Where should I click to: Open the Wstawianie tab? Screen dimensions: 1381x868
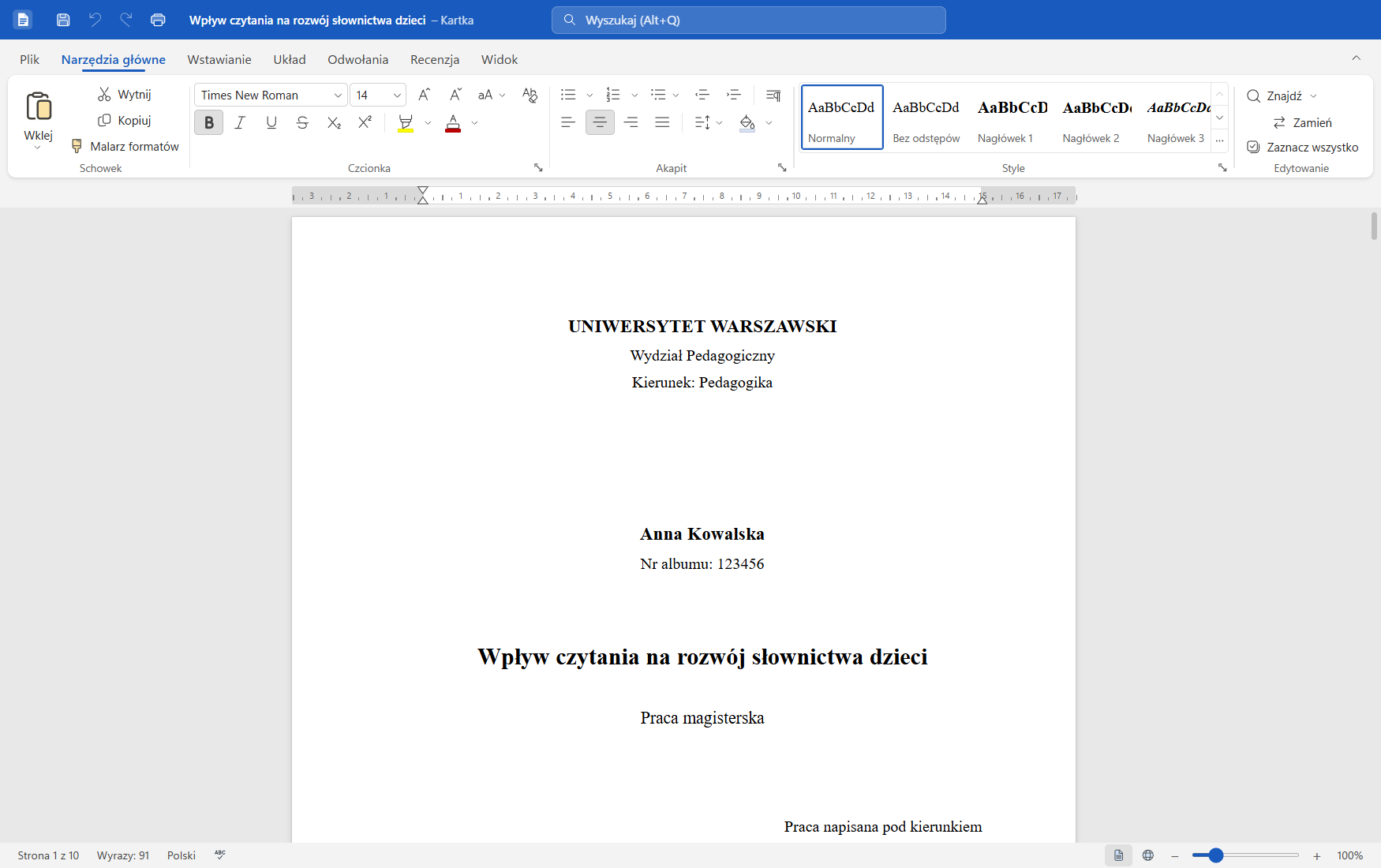tap(219, 59)
